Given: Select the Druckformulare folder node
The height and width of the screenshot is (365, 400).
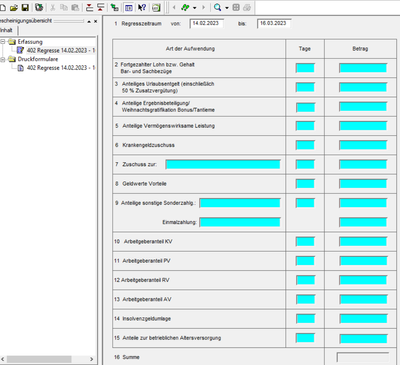Looking at the screenshot, I should (38, 59).
